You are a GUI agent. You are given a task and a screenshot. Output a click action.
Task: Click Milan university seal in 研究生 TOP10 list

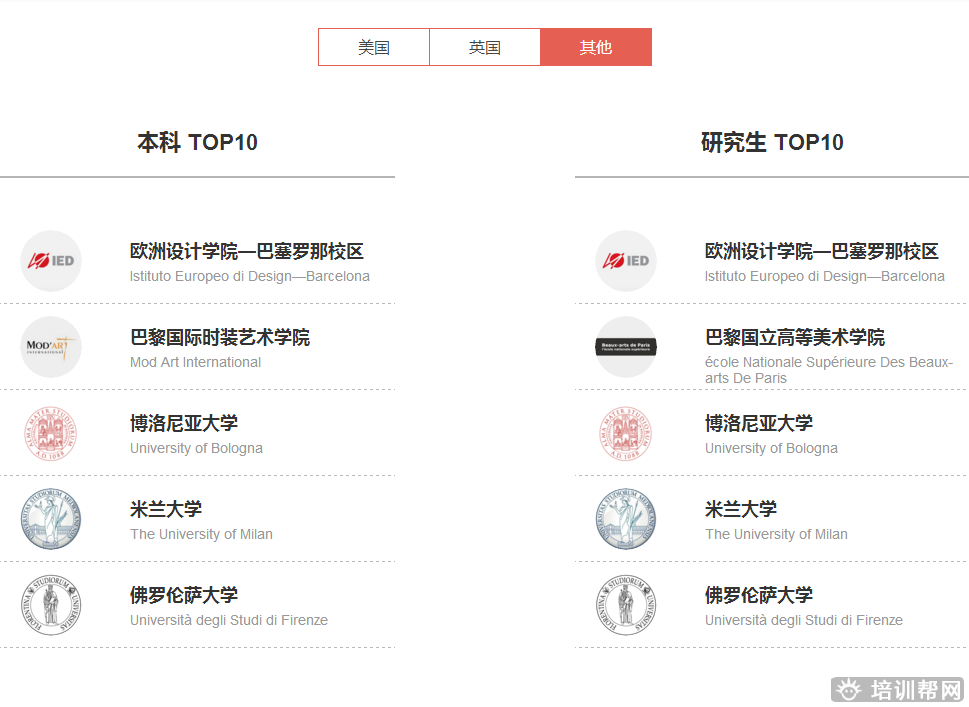pyautogui.click(x=626, y=519)
